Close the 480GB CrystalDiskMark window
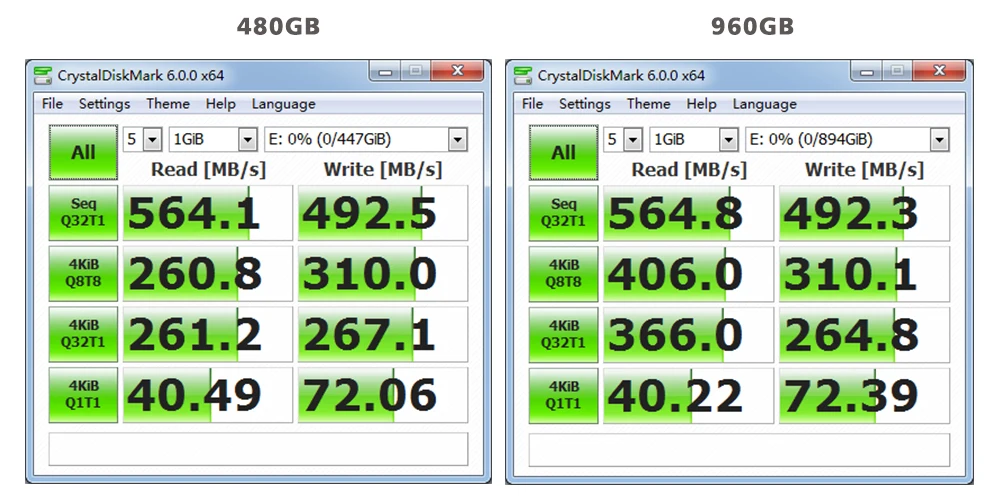The image size is (1000, 500). 457,71
